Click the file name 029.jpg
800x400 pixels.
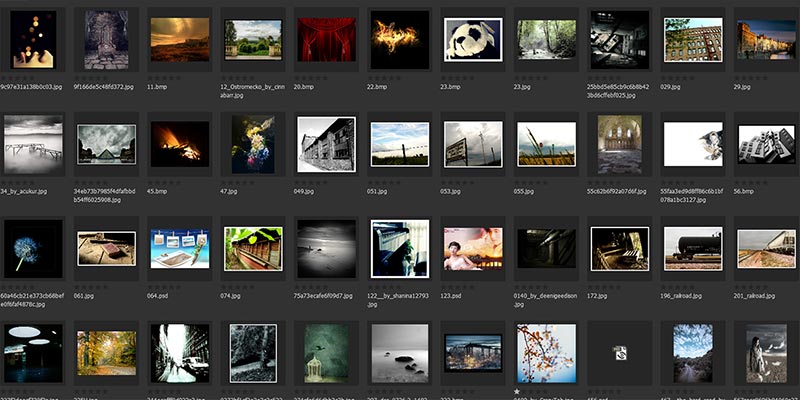pos(670,87)
